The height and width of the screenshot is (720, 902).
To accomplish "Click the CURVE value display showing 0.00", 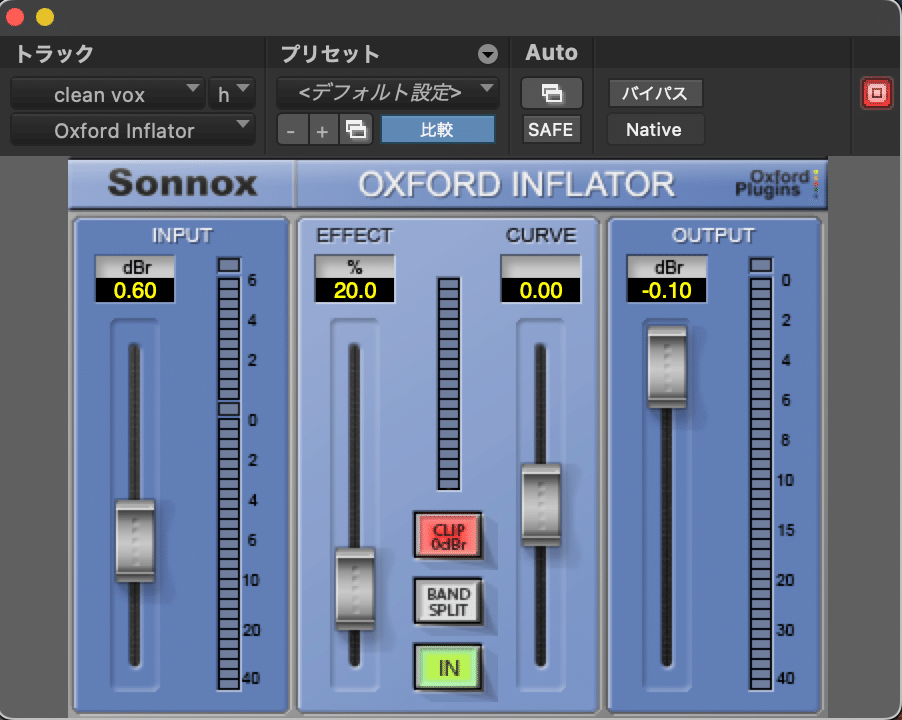I will (541, 291).
